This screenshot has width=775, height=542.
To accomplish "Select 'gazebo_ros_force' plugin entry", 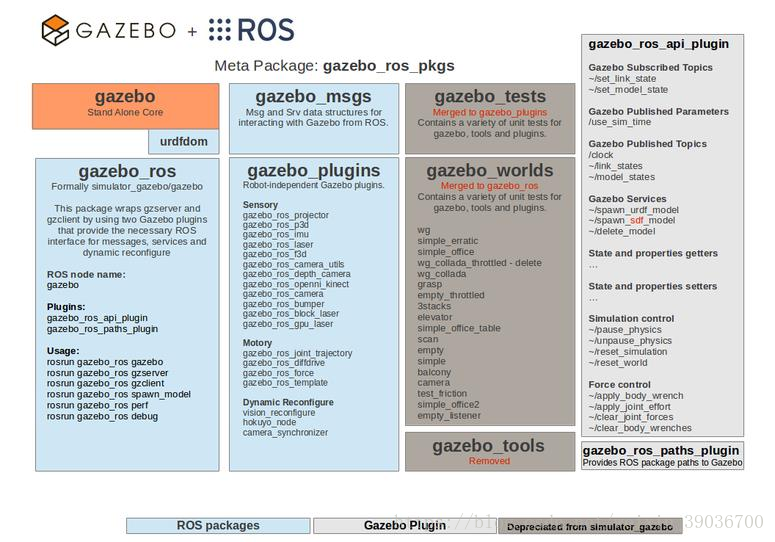I will [x=278, y=373].
